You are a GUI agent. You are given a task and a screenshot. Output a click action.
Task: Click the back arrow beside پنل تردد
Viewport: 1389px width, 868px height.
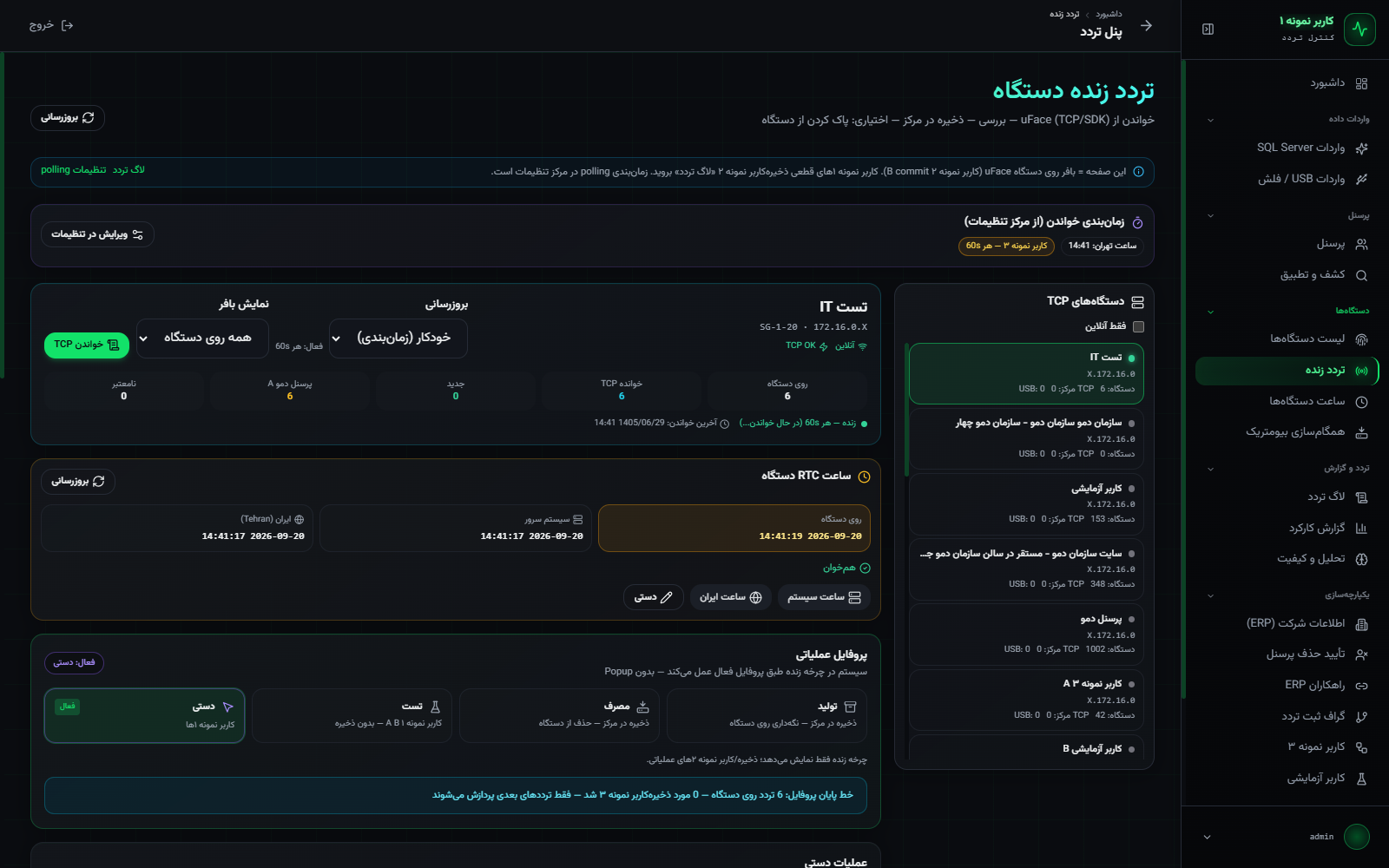[1146, 26]
